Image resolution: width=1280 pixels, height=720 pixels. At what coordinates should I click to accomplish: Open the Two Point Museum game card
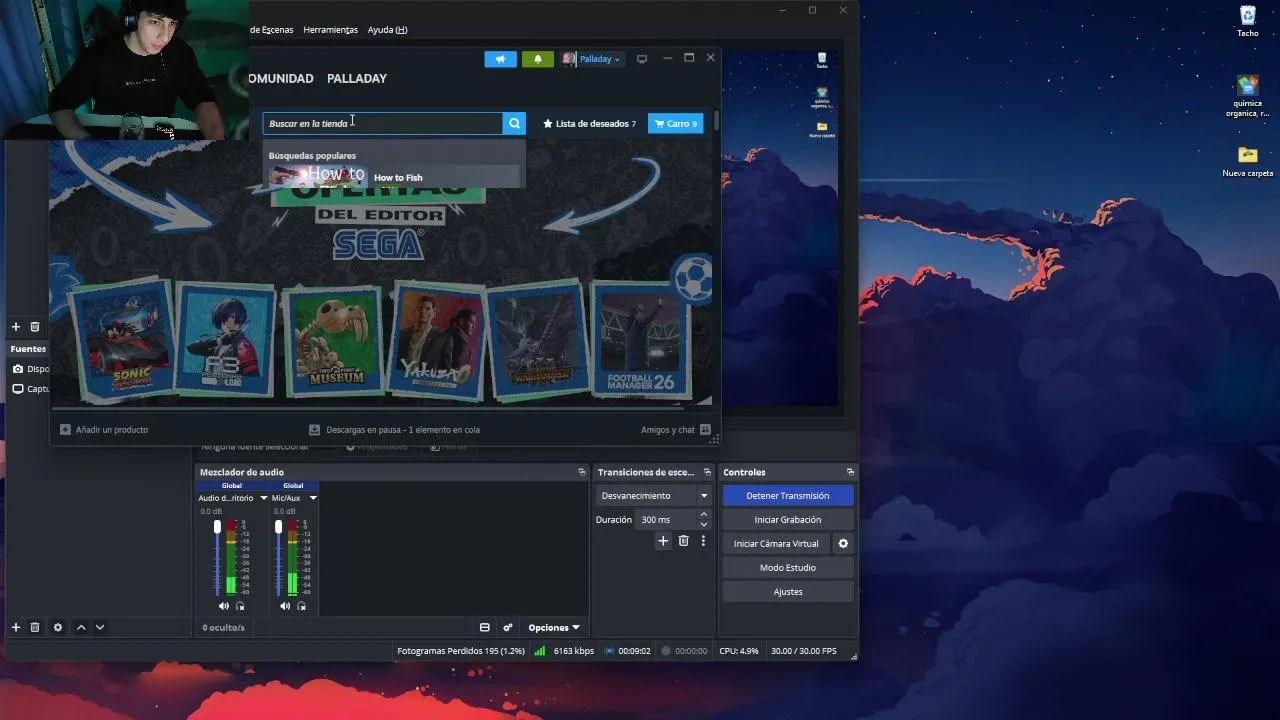pos(332,341)
